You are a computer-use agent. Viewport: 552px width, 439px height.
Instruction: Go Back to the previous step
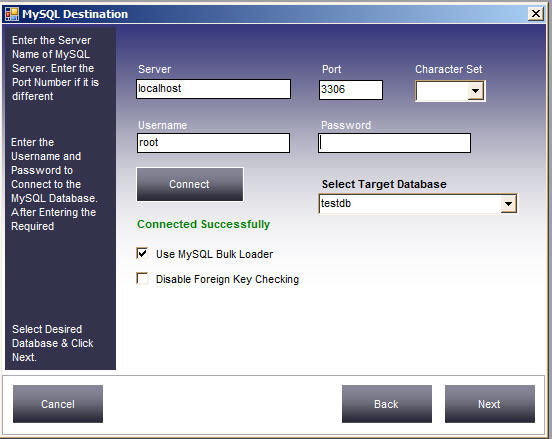click(x=387, y=404)
